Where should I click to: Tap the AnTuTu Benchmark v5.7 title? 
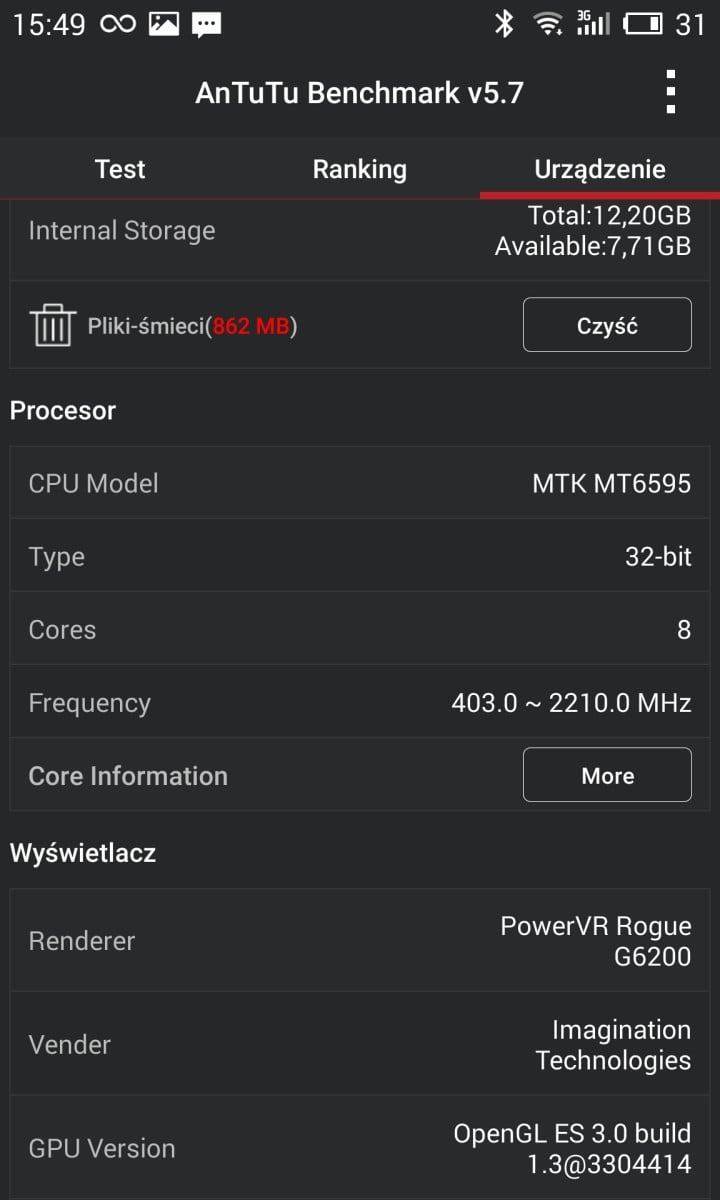pos(360,93)
